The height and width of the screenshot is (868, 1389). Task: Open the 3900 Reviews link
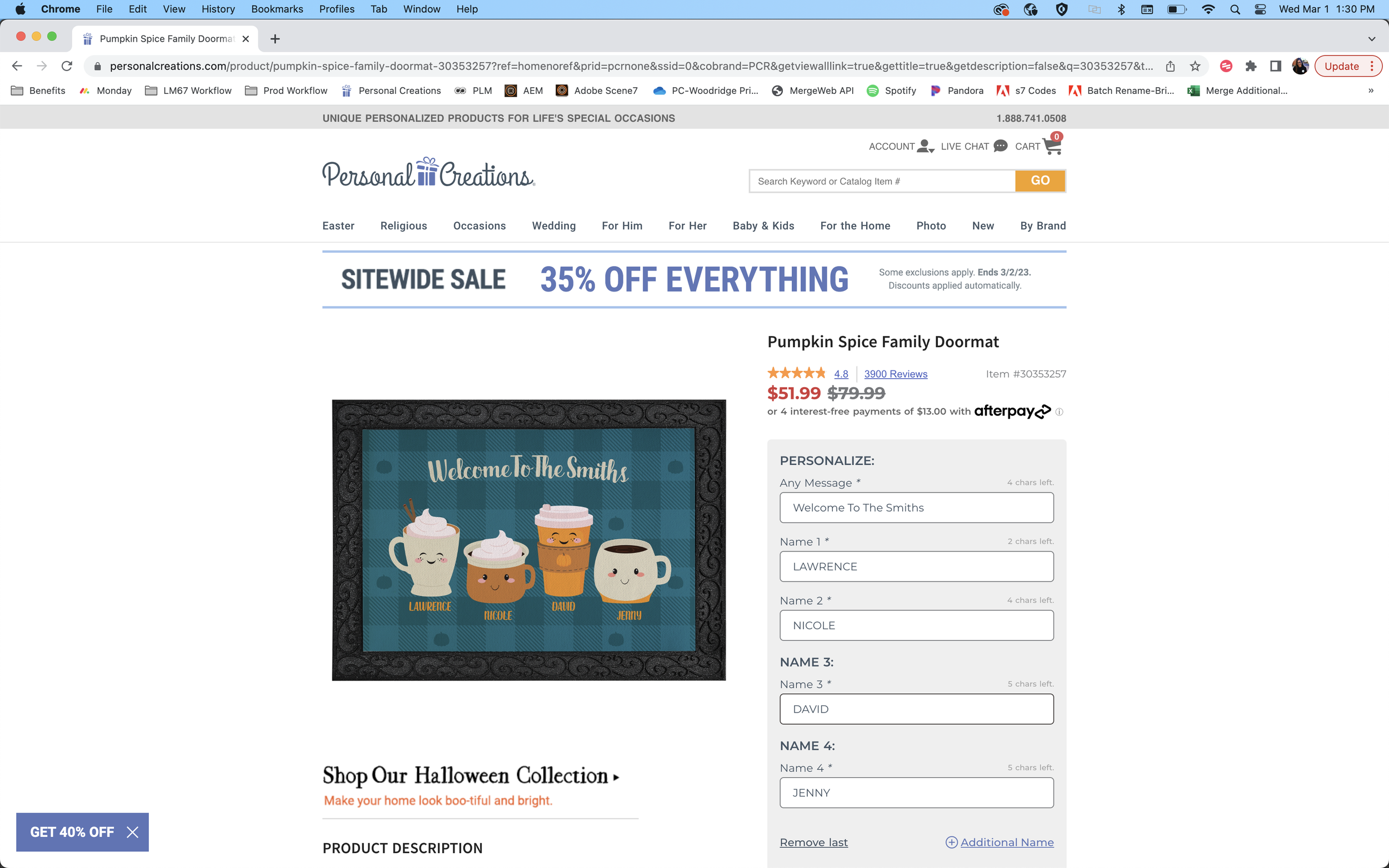[895, 374]
